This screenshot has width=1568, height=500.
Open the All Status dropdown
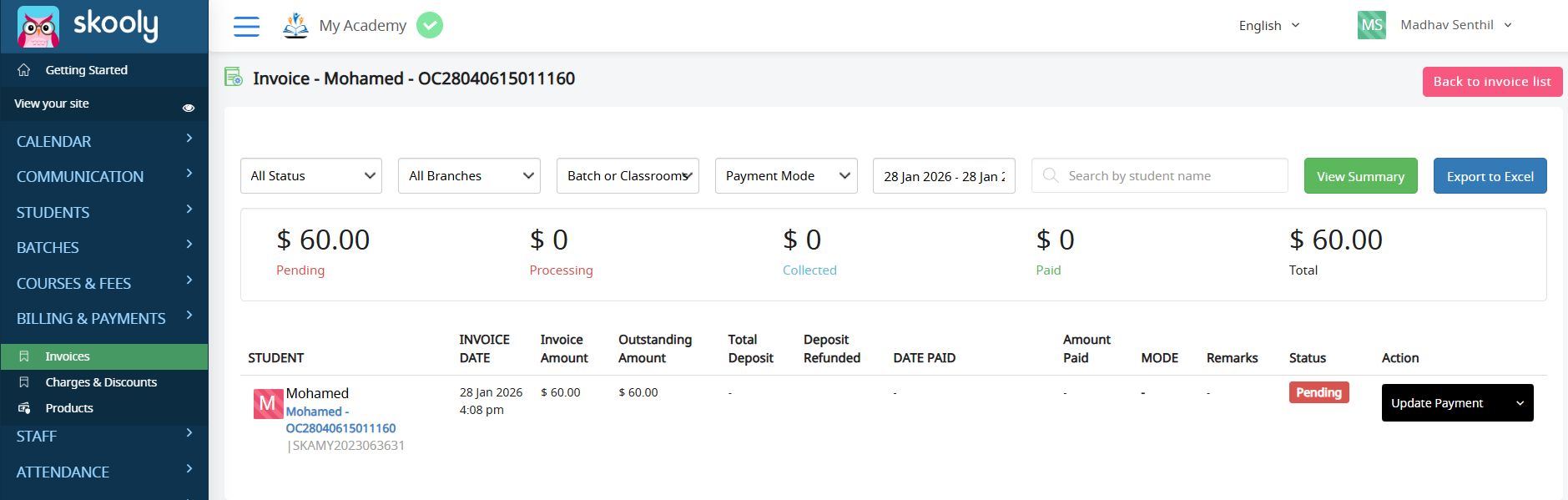coord(310,176)
